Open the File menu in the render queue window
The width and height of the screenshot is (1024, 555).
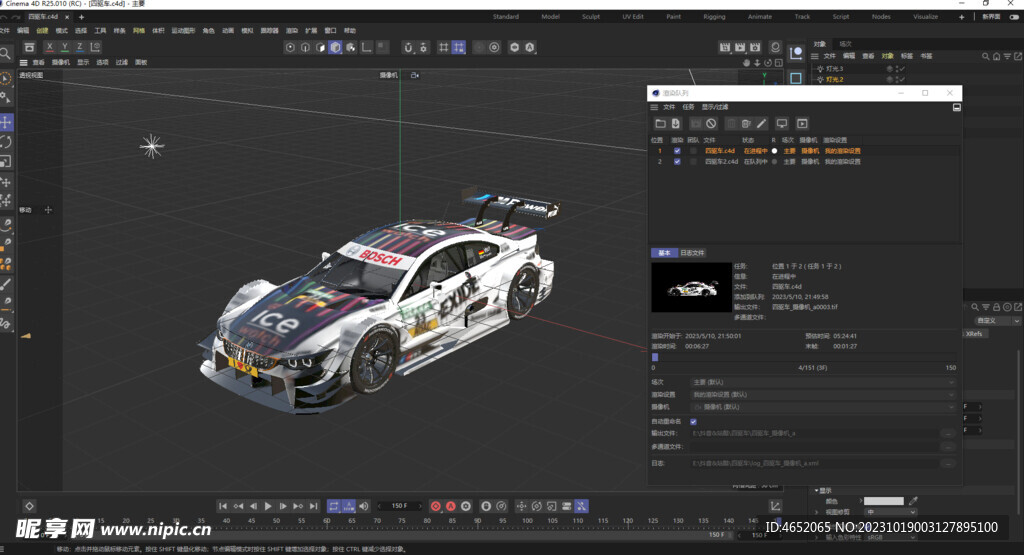669,107
